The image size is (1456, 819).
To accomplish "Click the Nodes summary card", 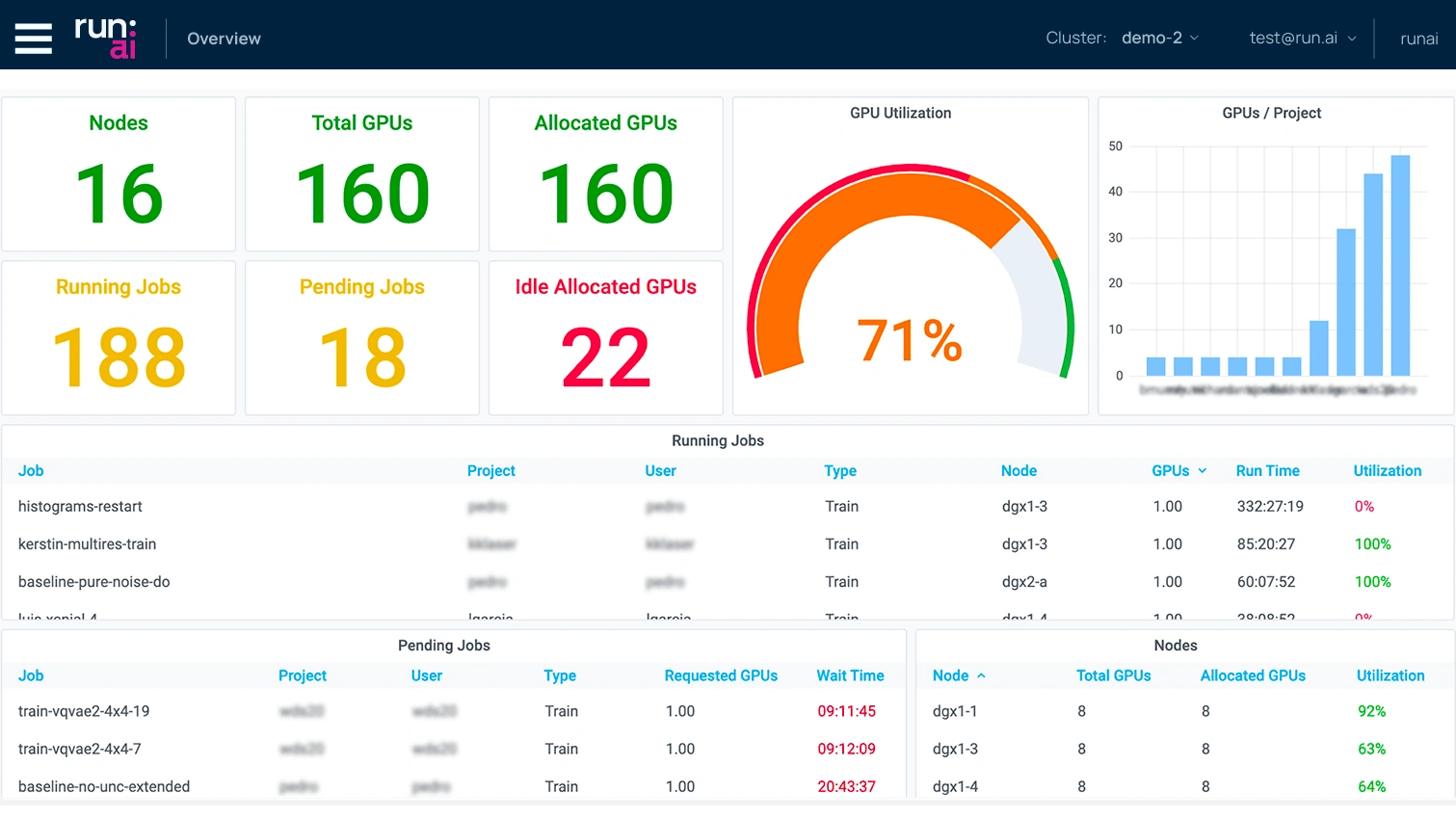I will 118,173.
